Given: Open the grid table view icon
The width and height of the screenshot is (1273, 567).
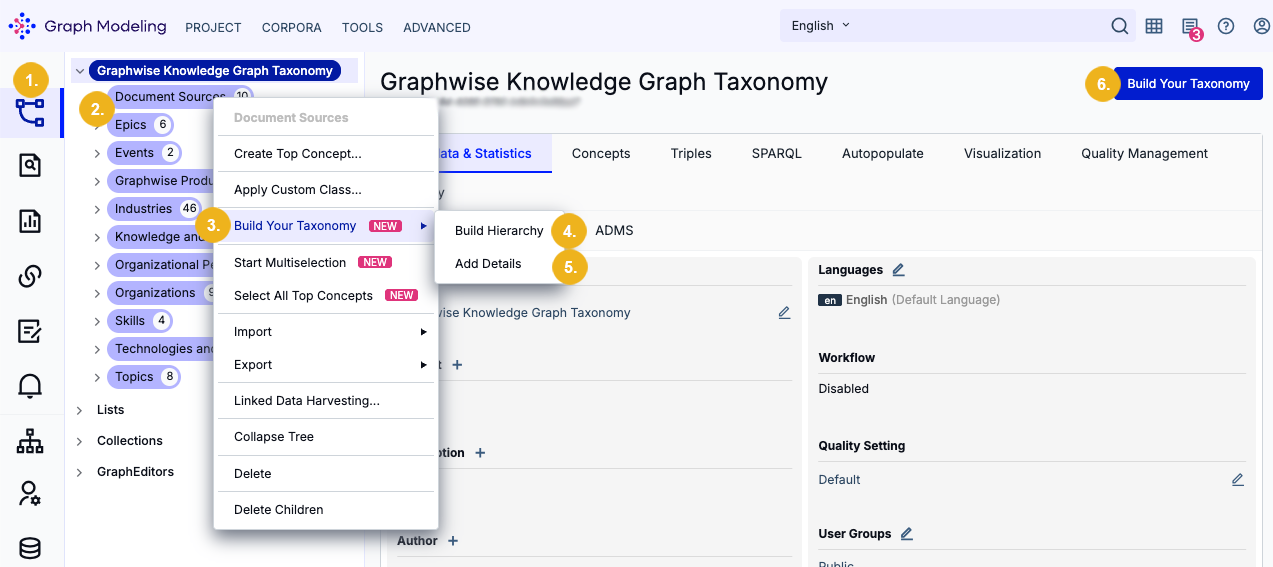Looking at the screenshot, I should tap(1154, 26).
